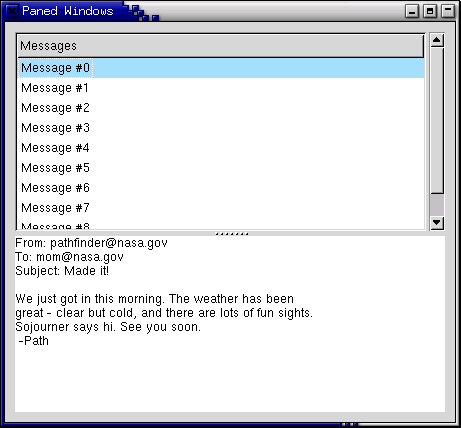Maximize the Paned Windows window
Screen dimensions: 461x428
tap(430, 11)
